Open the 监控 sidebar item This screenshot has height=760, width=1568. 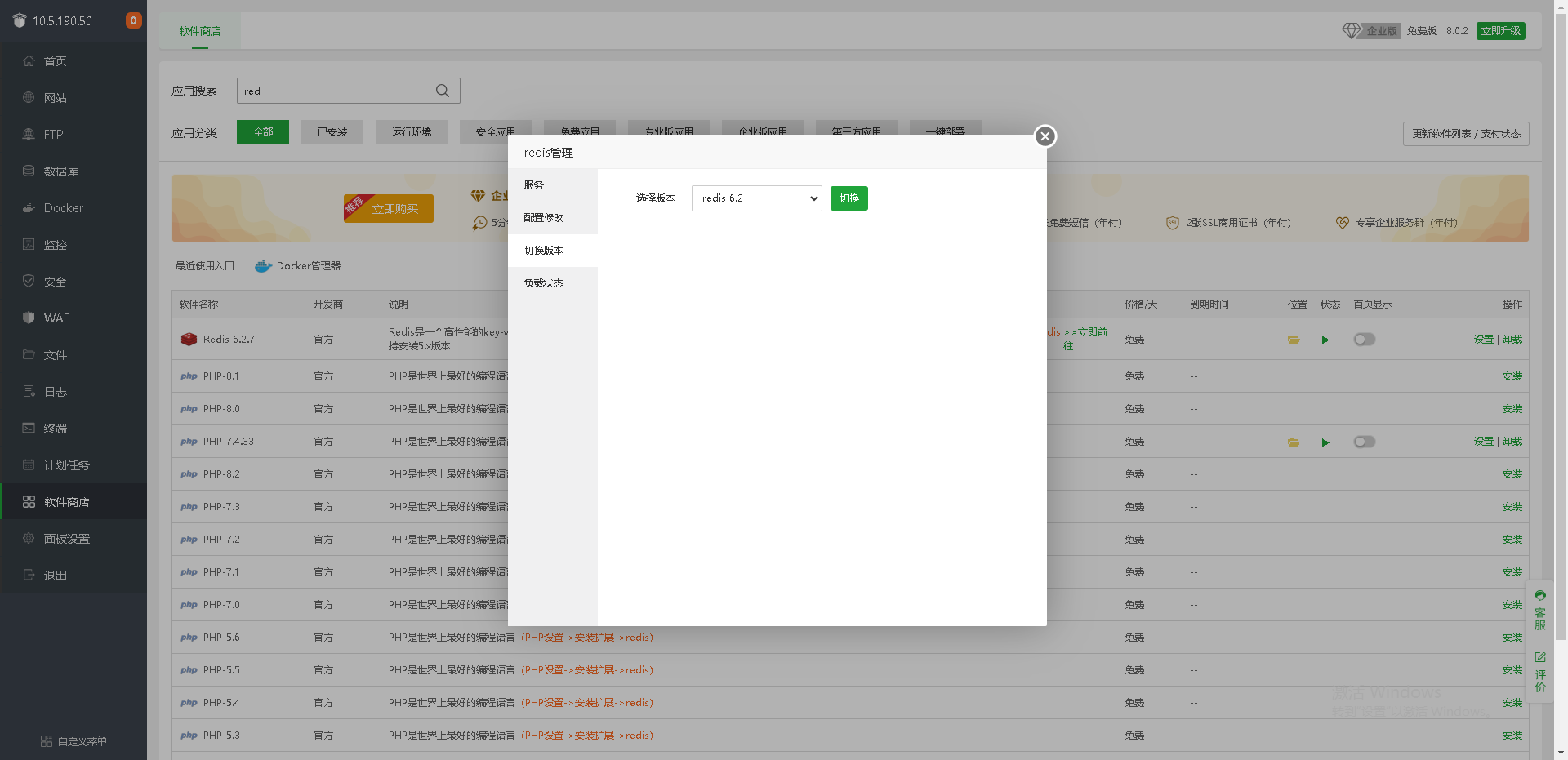coord(73,245)
